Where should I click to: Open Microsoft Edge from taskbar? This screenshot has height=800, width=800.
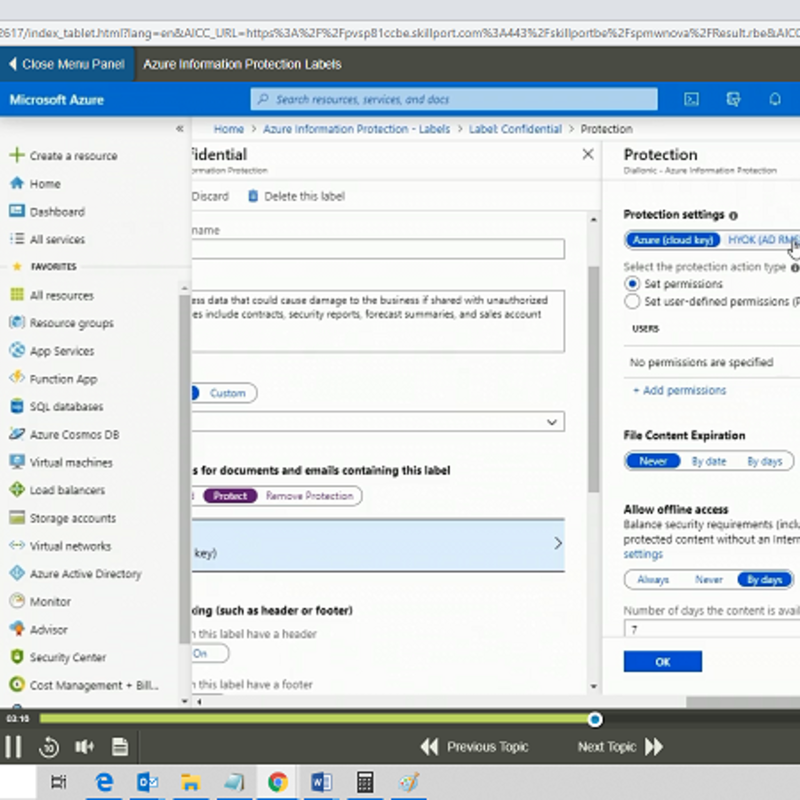[x=104, y=782]
